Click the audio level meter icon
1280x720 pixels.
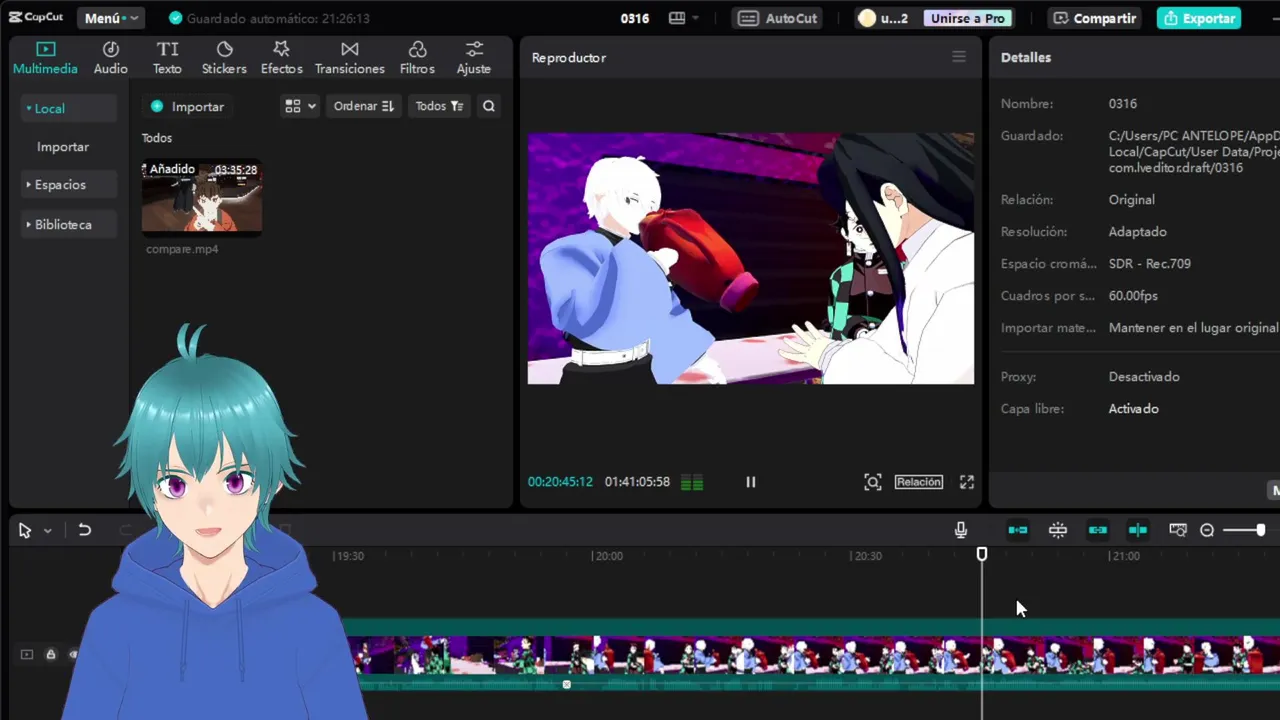[x=692, y=482]
